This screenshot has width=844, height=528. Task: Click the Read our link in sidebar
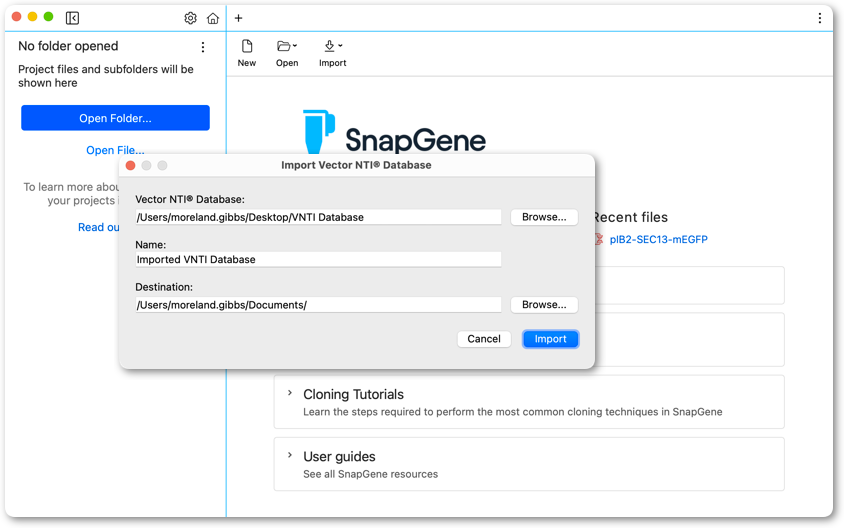pos(99,227)
